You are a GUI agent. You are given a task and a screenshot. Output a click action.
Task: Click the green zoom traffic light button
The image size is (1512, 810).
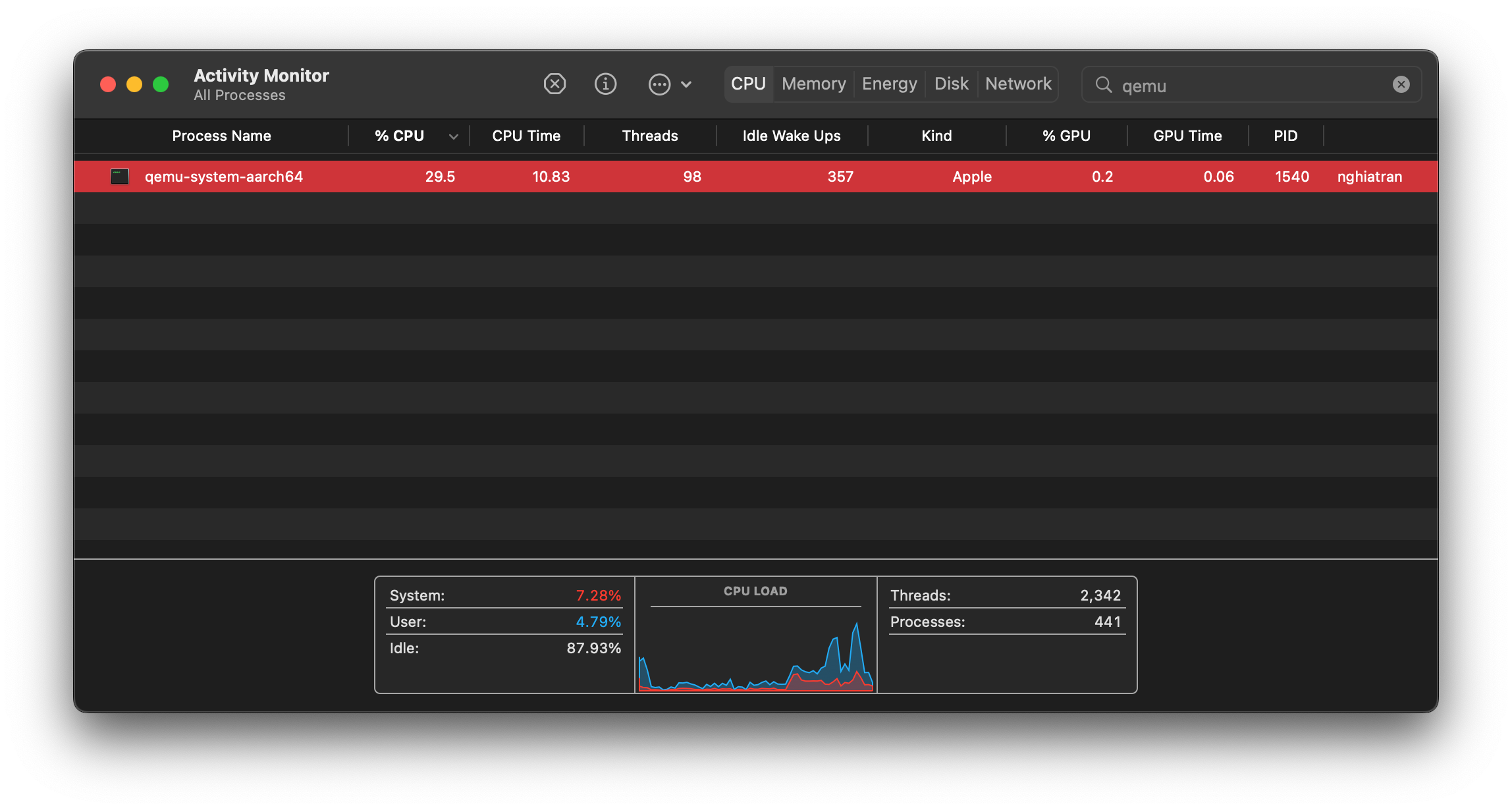tap(160, 84)
